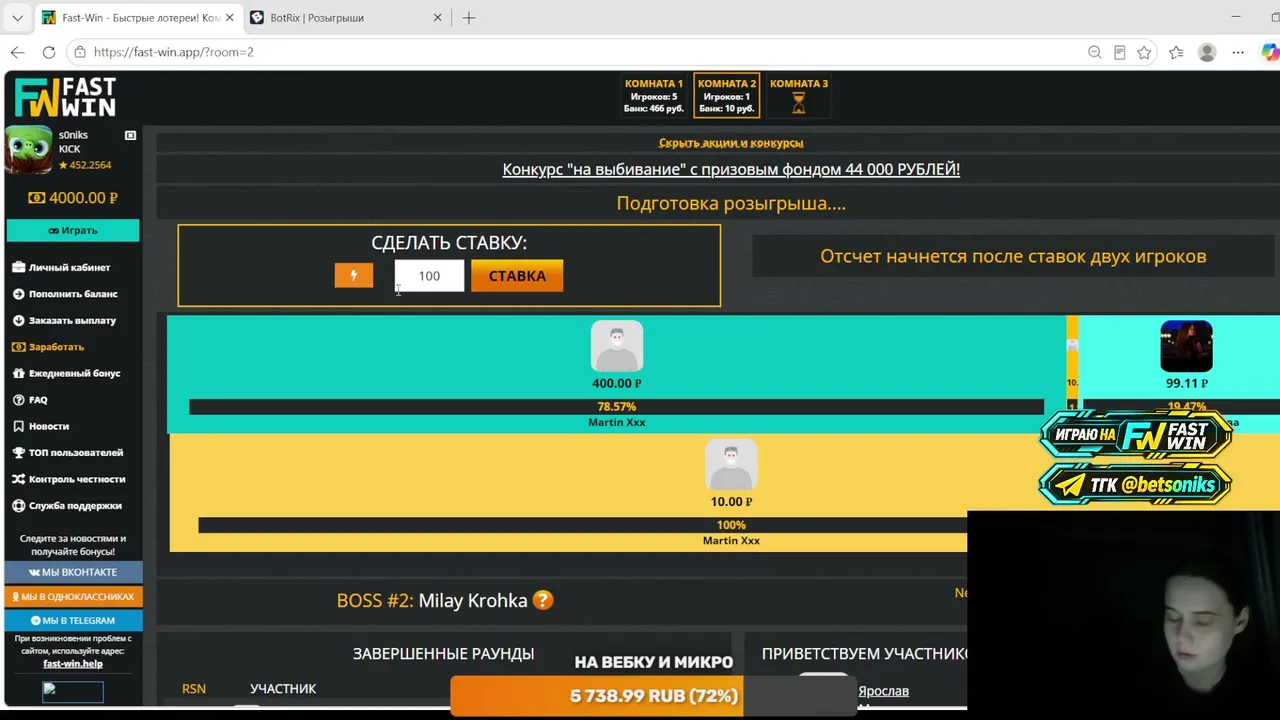Select the Fast-Win browser tab

point(138,18)
